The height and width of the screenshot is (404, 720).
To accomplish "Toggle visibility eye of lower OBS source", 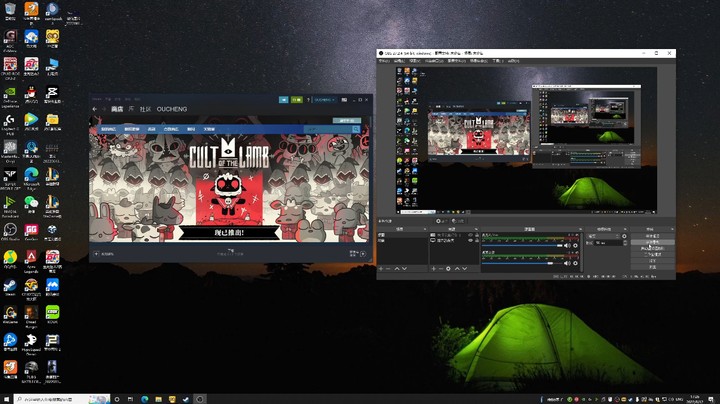I will pyautogui.click(x=470, y=240).
